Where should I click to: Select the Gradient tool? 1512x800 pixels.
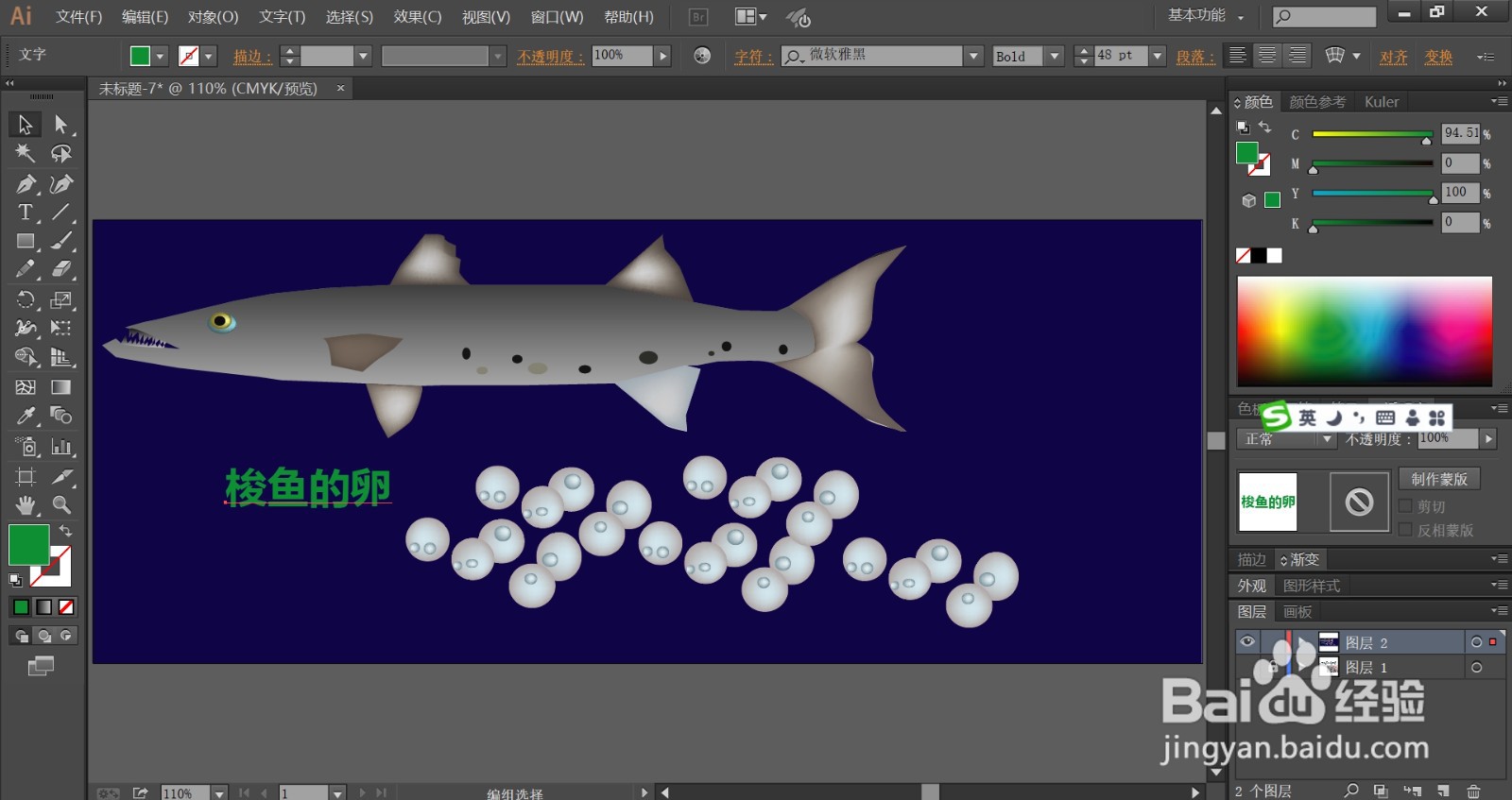pyautogui.click(x=61, y=386)
